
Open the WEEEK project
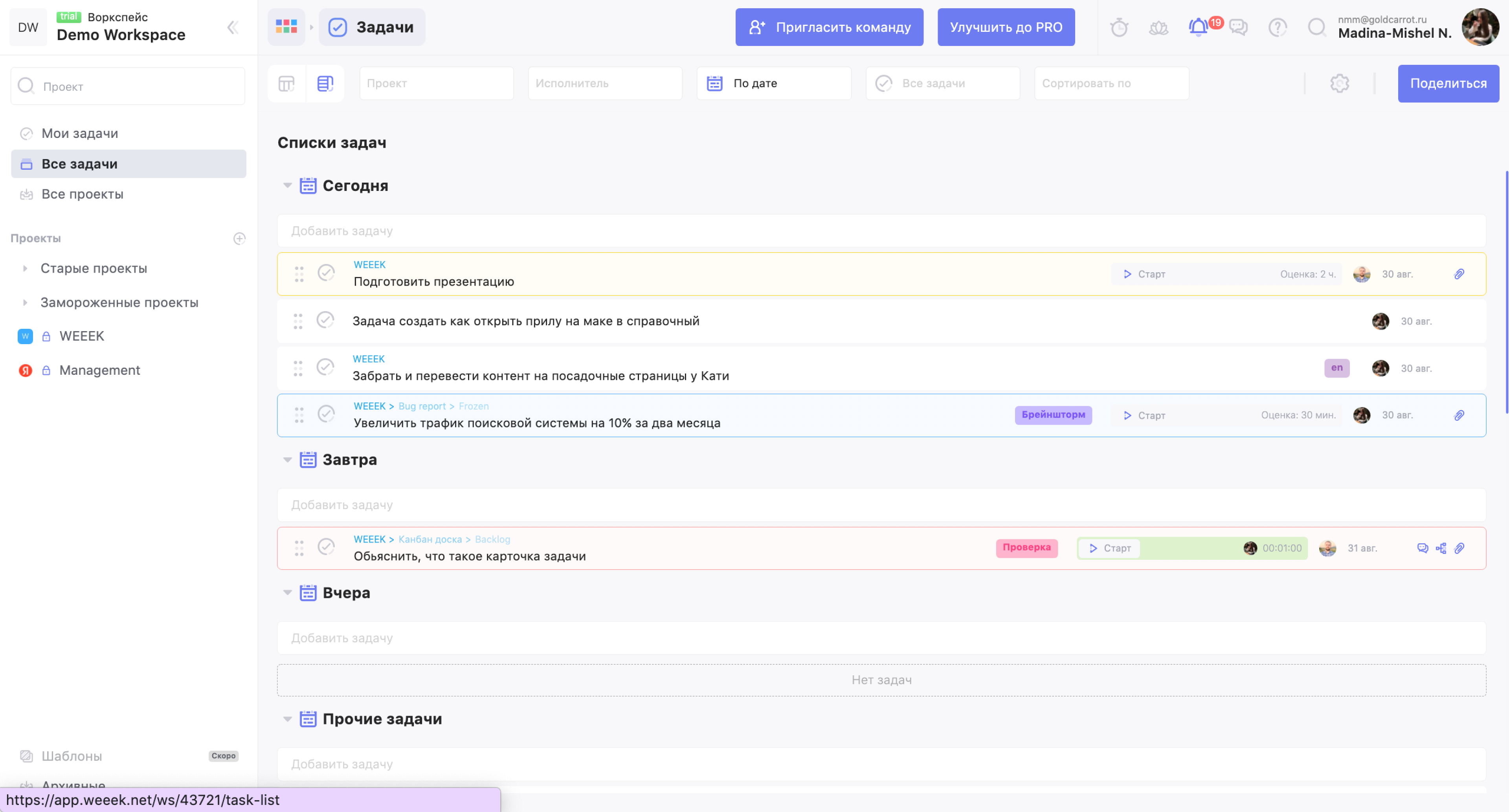coord(81,336)
